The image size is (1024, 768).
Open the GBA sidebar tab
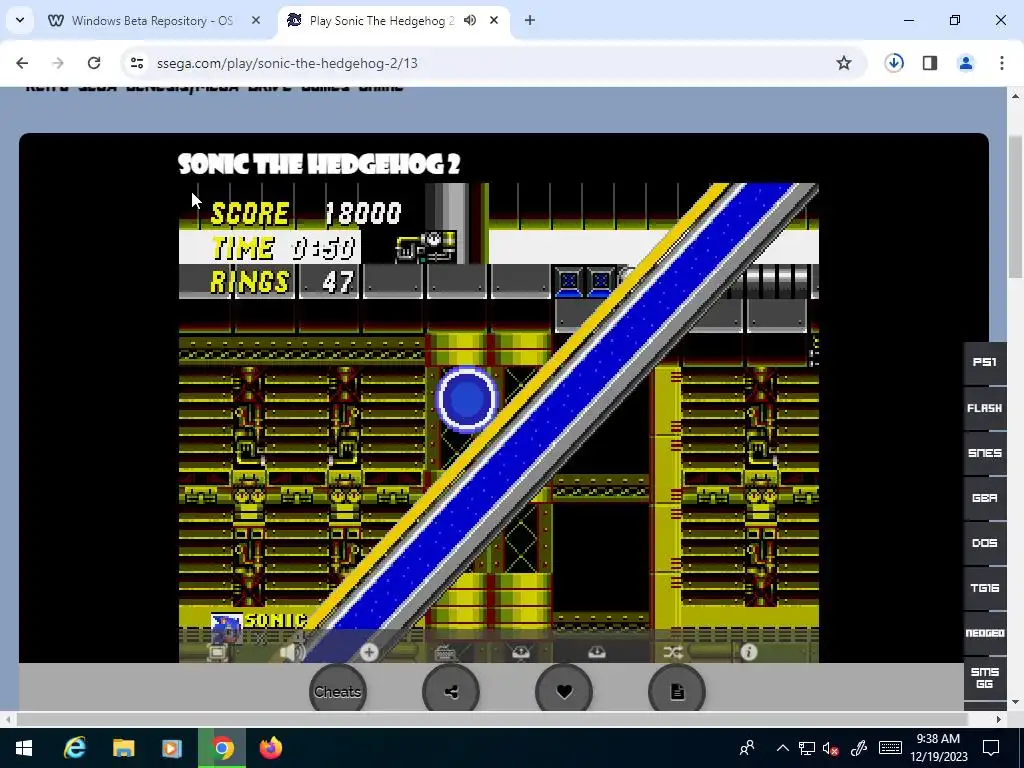pos(985,498)
